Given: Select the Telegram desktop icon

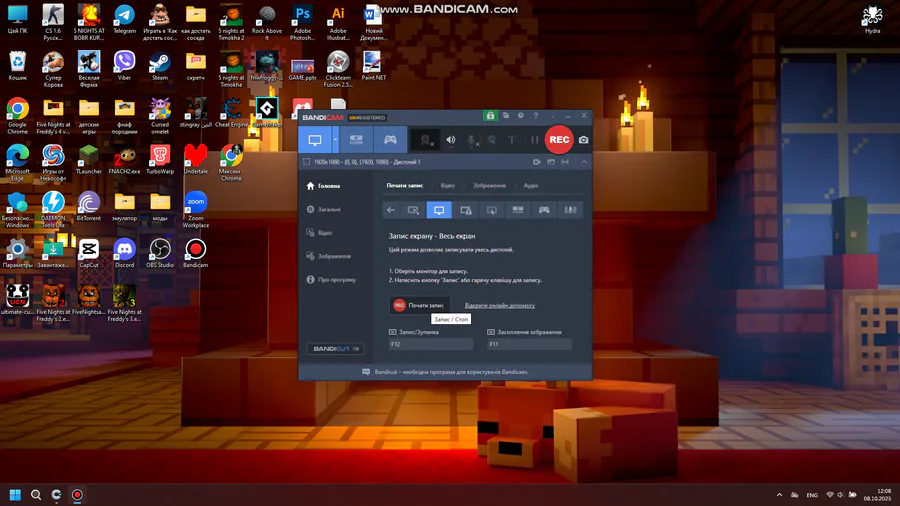Looking at the screenshot, I should [125, 20].
